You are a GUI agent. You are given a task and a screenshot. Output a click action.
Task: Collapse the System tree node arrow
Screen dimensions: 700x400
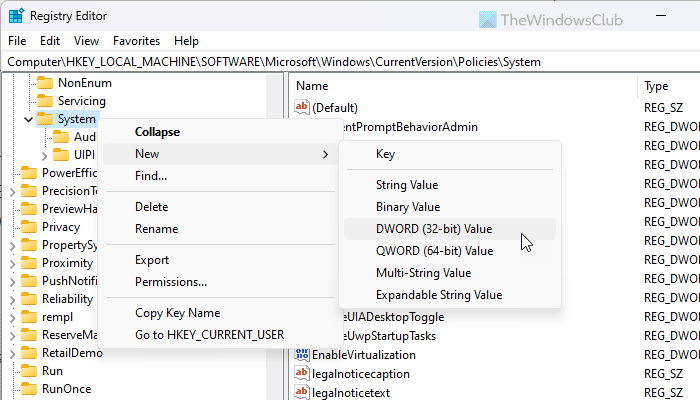tap(27, 119)
